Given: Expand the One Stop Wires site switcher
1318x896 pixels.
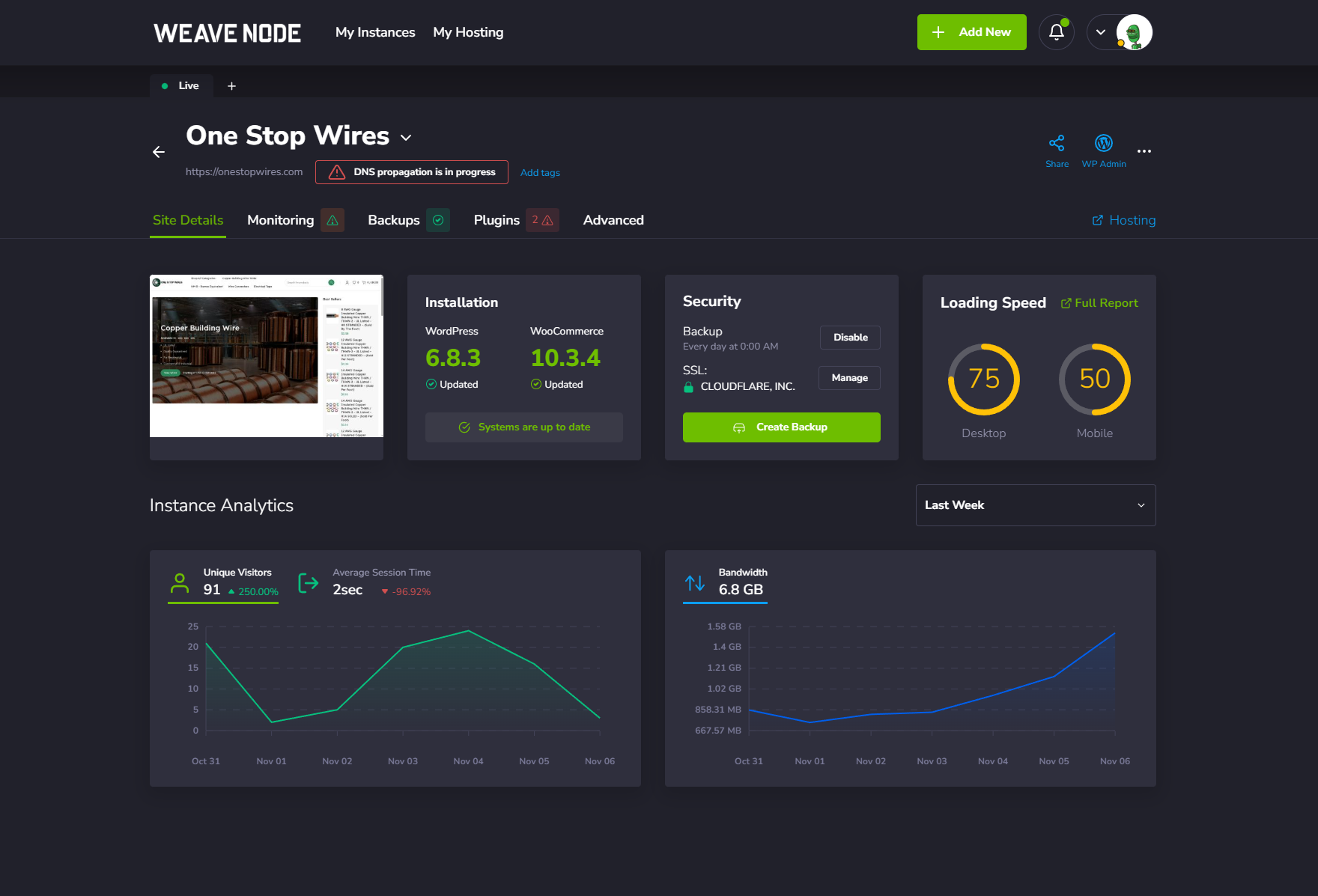Looking at the screenshot, I should pyautogui.click(x=406, y=138).
